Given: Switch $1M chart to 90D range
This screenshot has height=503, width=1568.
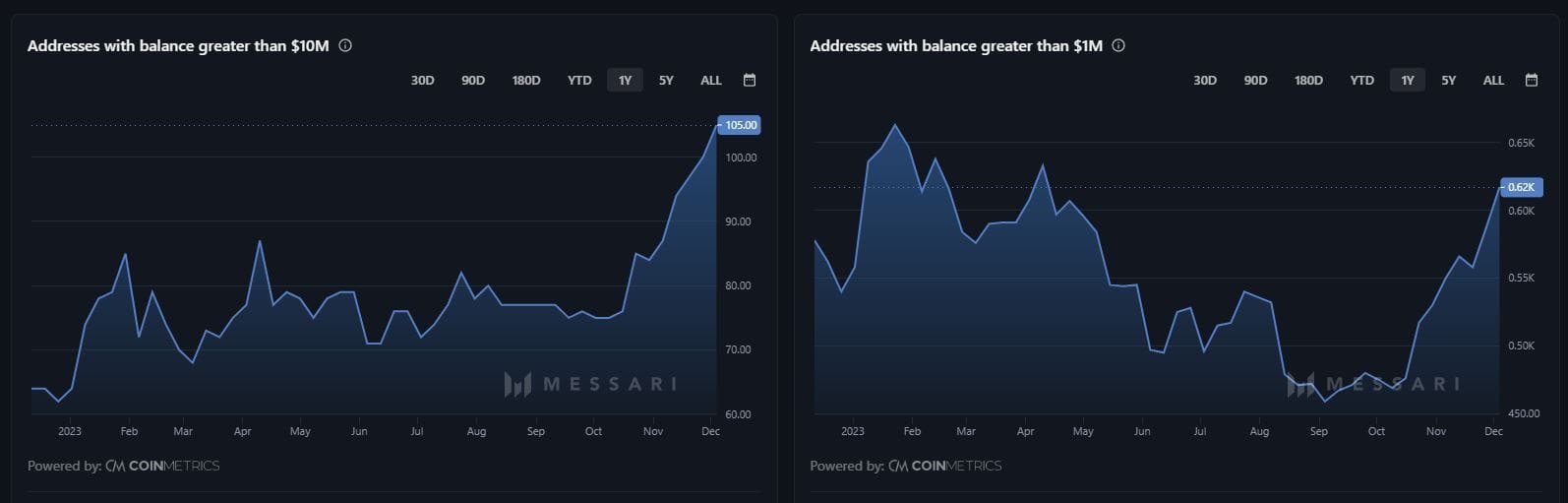Looking at the screenshot, I should pyautogui.click(x=1255, y=81).
